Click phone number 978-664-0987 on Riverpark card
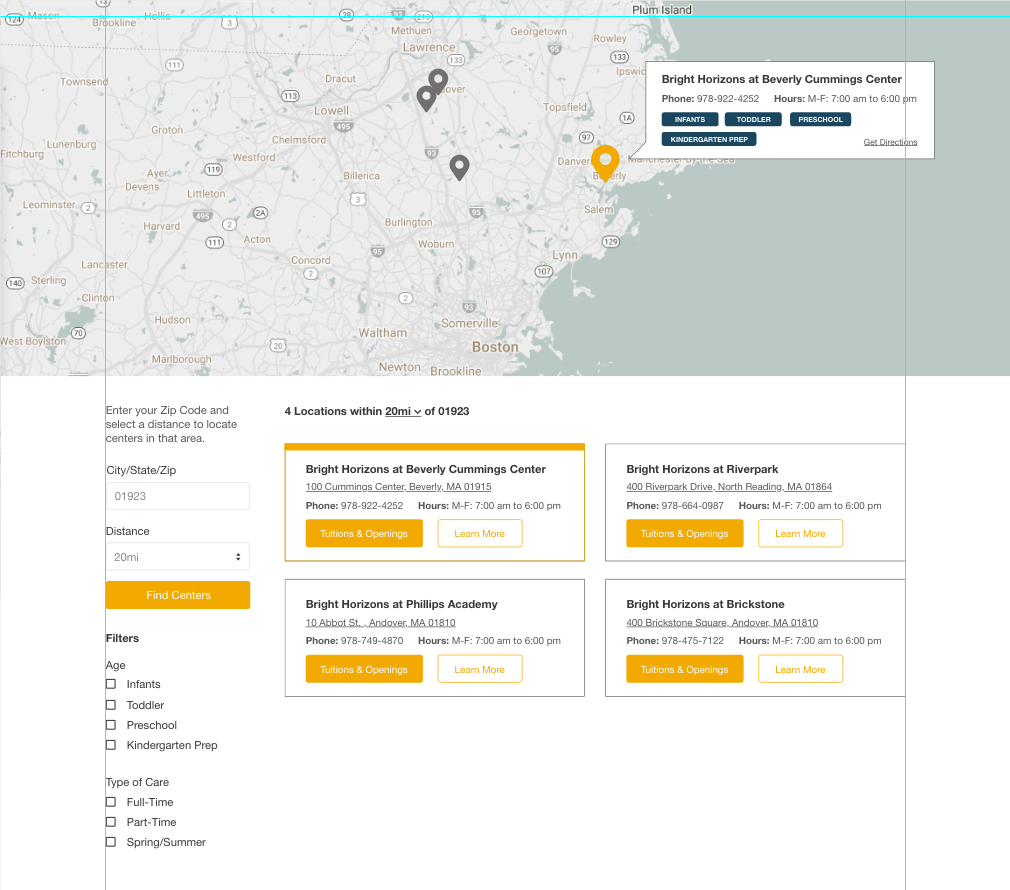The image size is (1010, 890). (692, 506)
